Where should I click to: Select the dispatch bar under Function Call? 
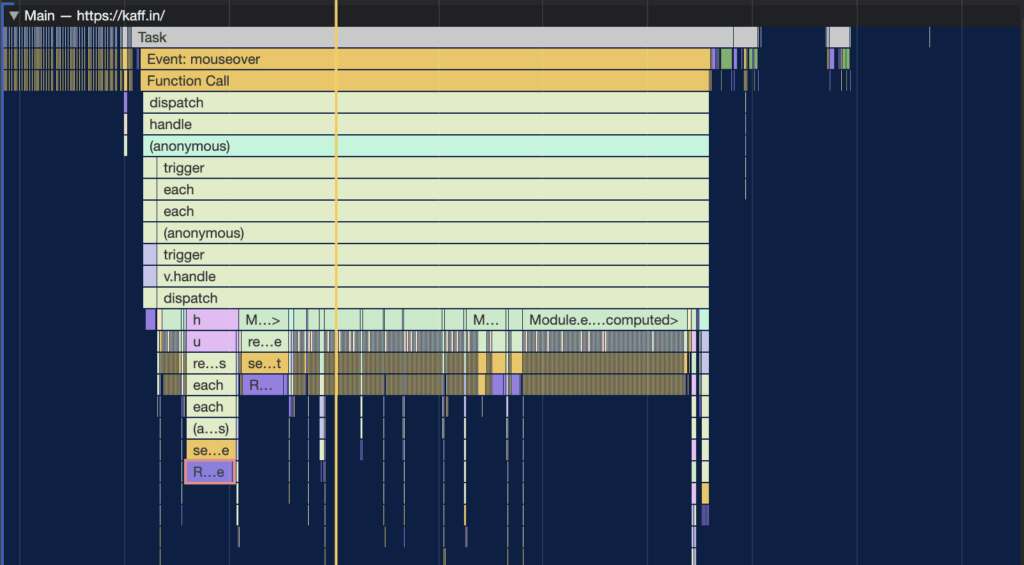(x=426, y=103)
